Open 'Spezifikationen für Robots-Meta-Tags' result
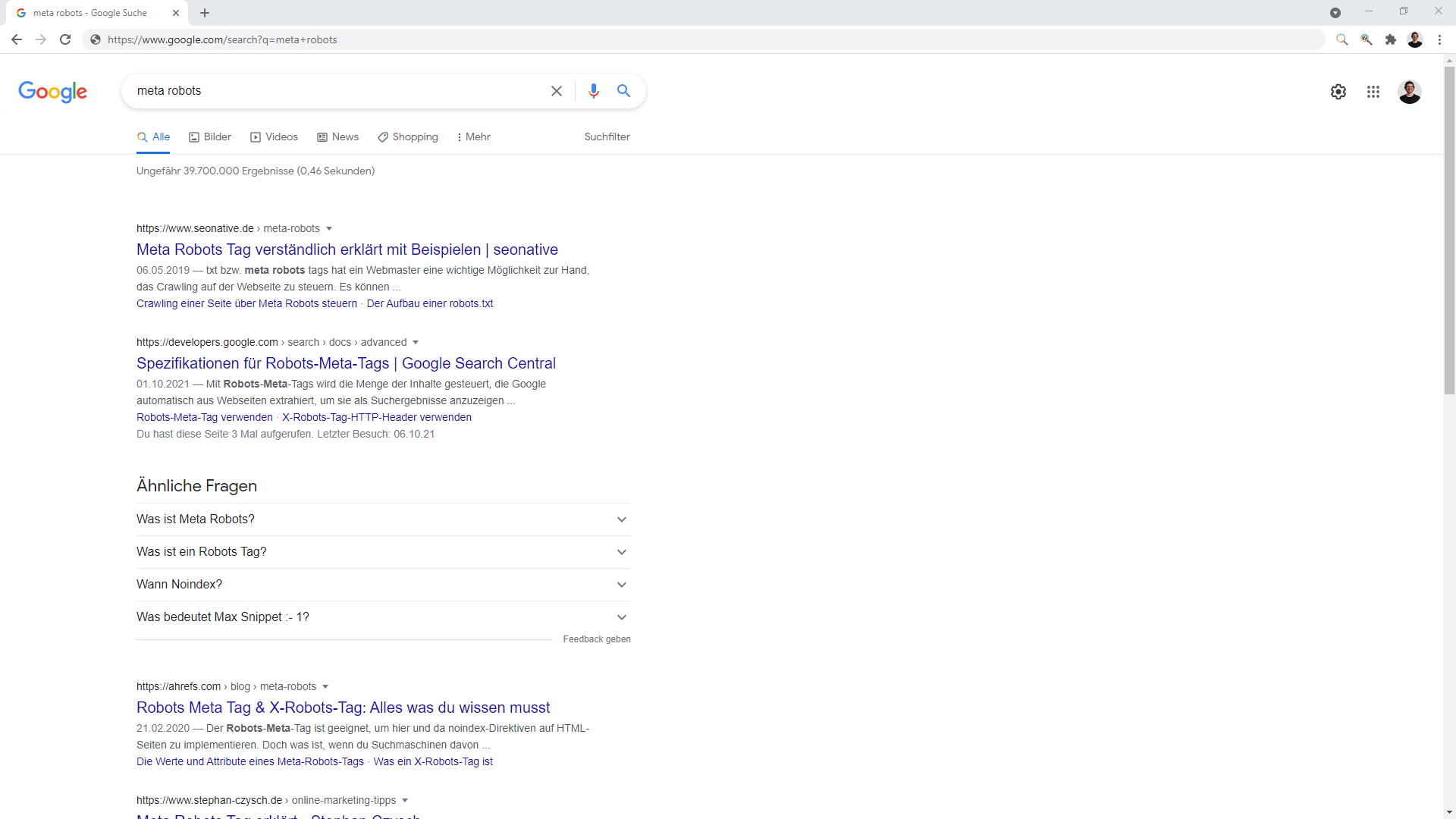 [346, 363]
